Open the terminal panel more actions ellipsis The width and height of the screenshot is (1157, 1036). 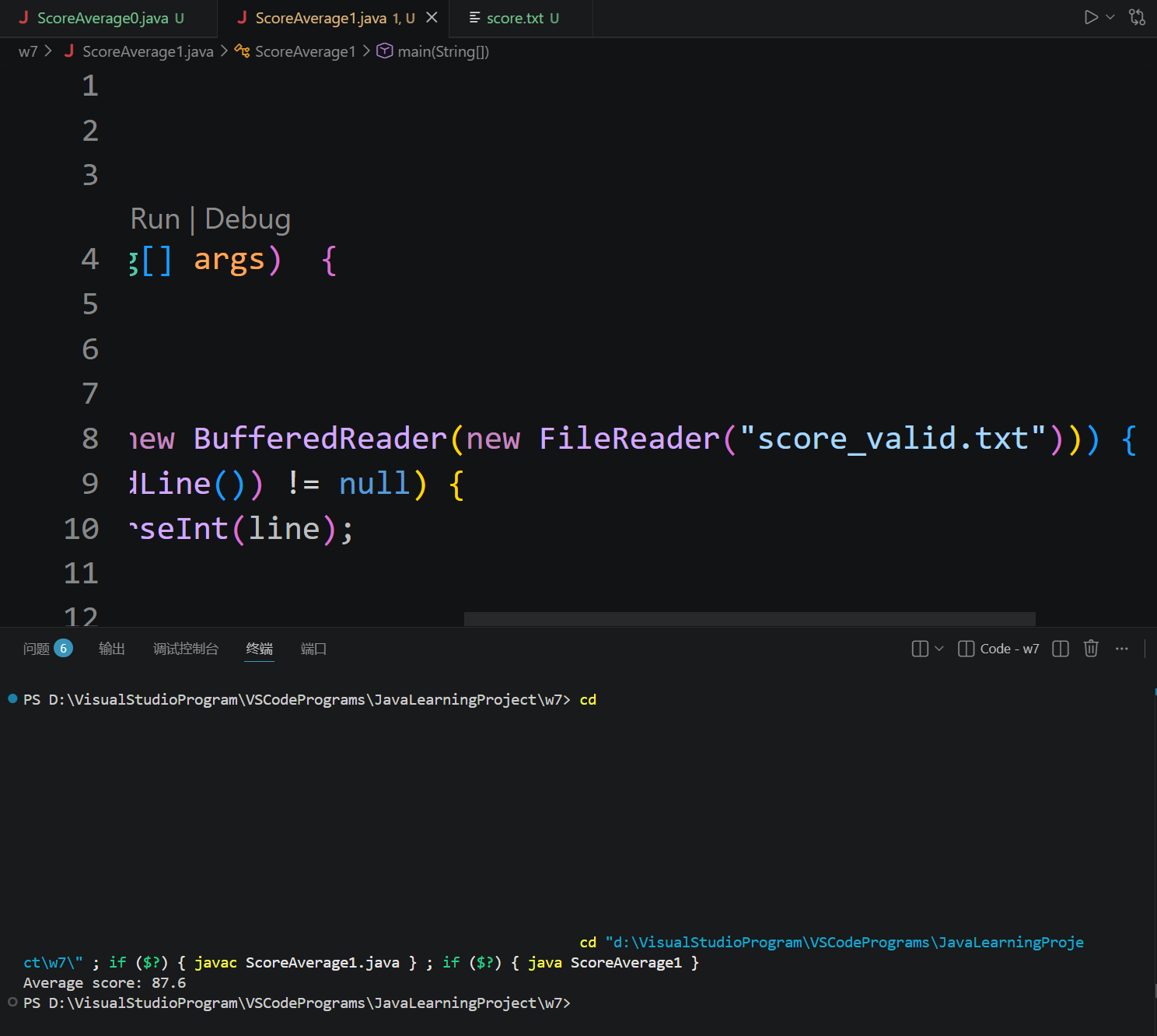tap(1121, 649)
